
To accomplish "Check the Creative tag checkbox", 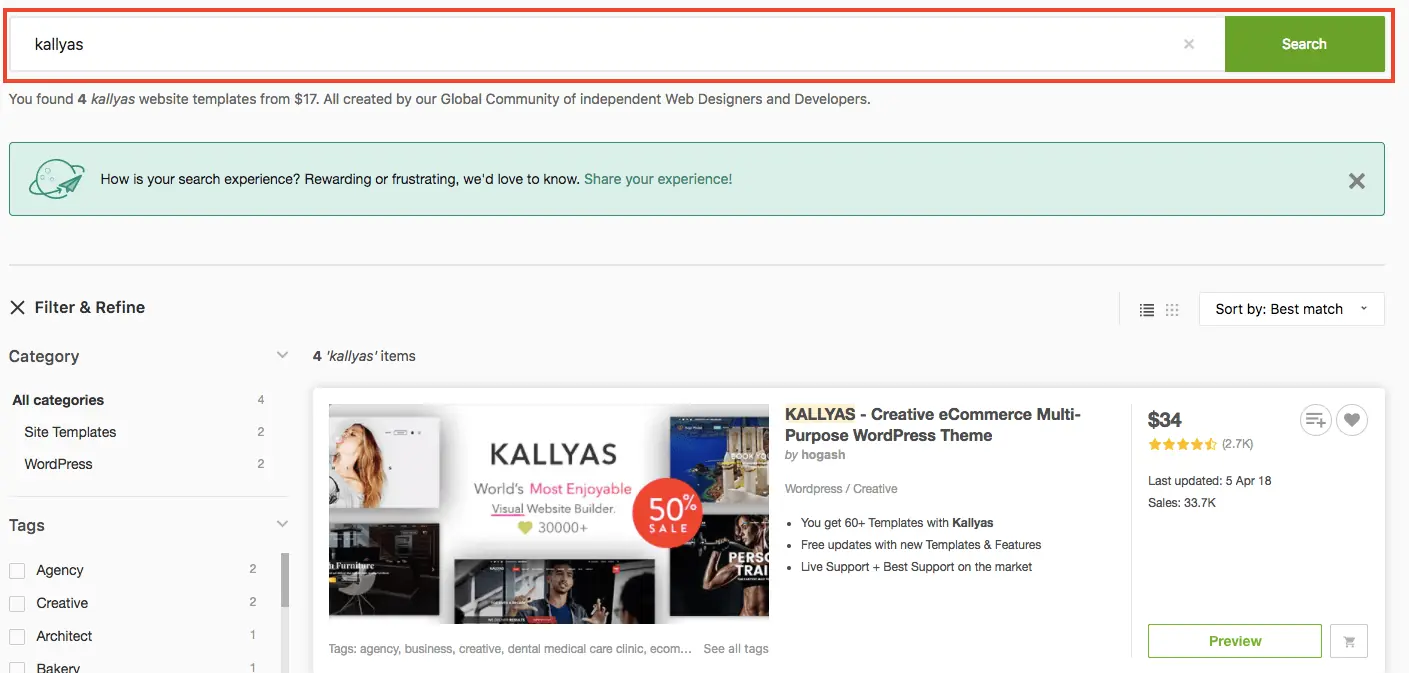I will point(17,604).
